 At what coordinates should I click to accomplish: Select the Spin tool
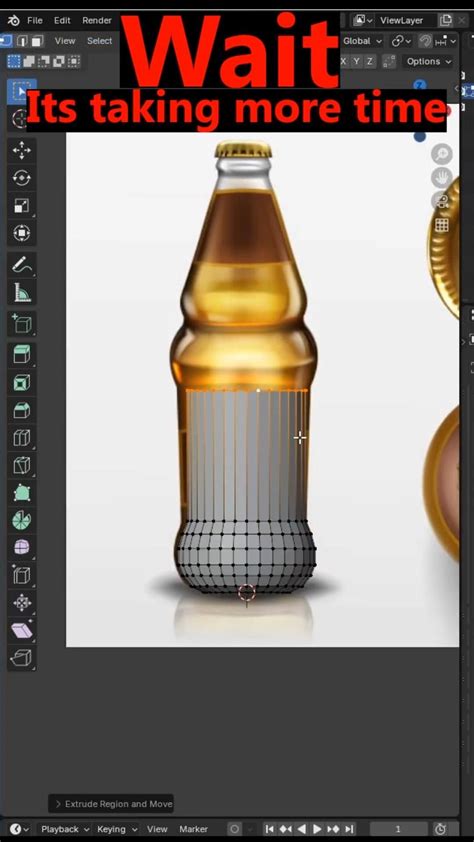(x=21, y=520)
